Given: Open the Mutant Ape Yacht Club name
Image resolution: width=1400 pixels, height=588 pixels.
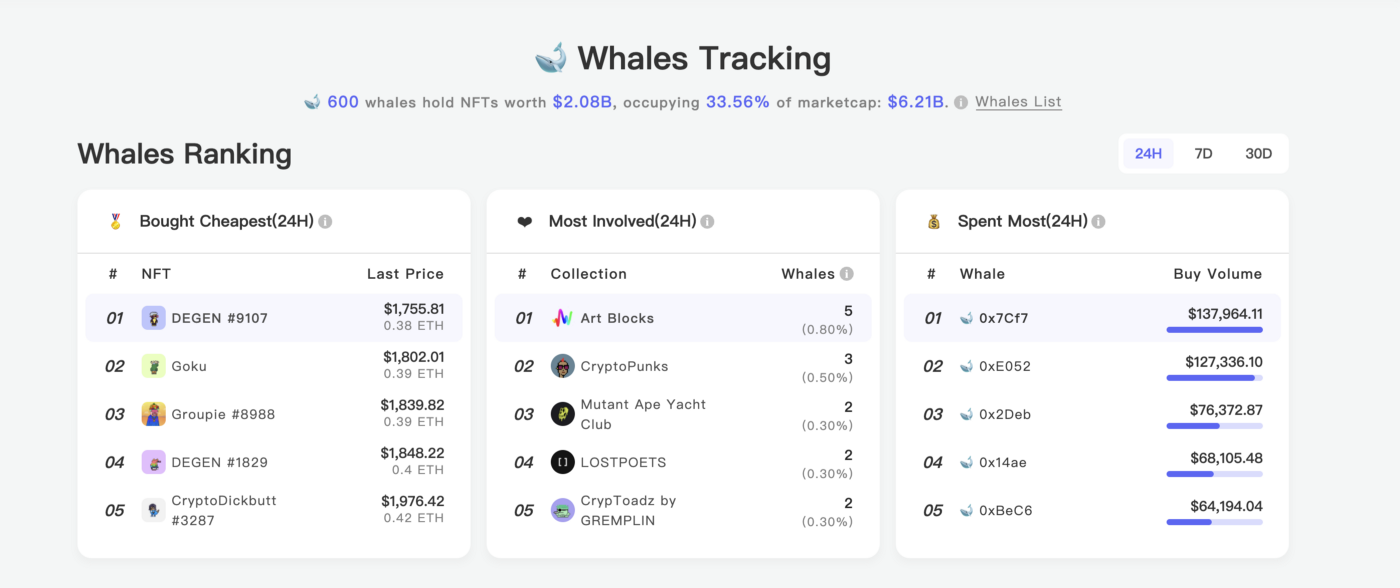Looking at the screenshot, I should (x=643, y=414).
